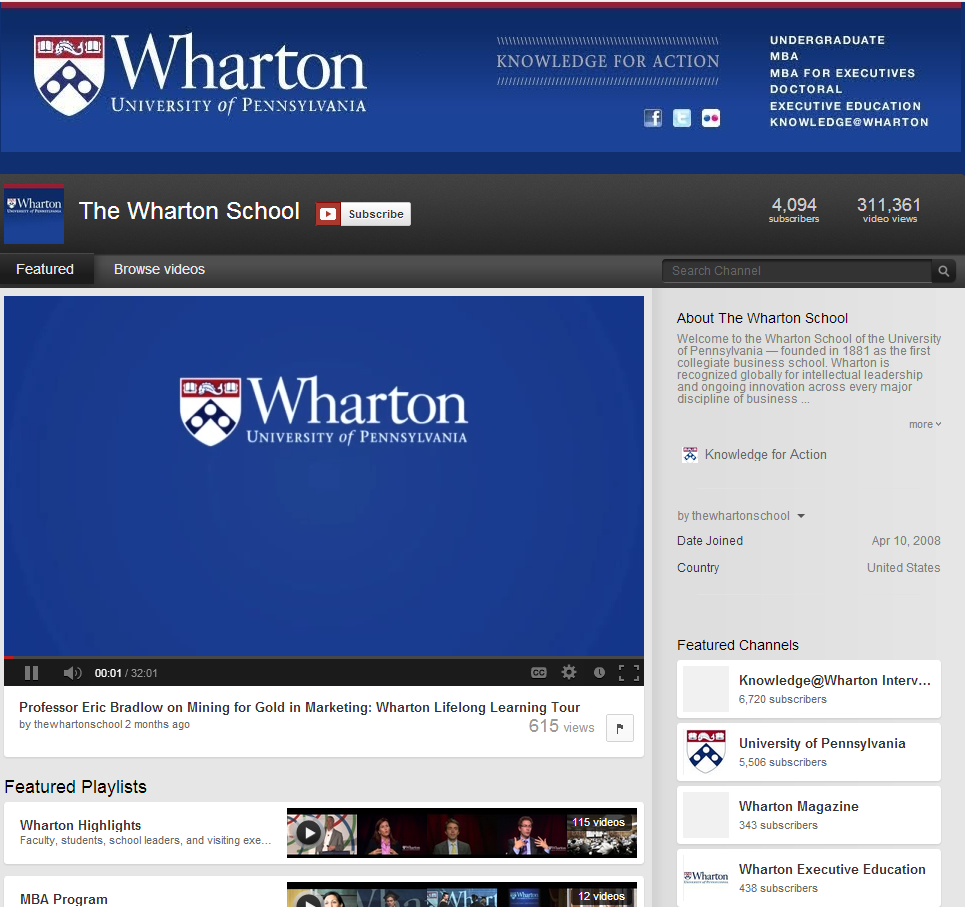Mute the video volume
Viewport: 965px width, 907px height.
(72, 672)
